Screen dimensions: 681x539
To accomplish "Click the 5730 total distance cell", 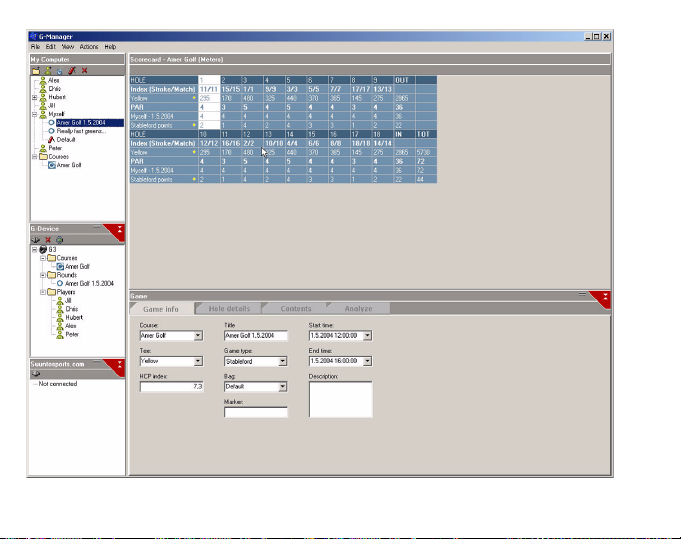I will 426,152.
